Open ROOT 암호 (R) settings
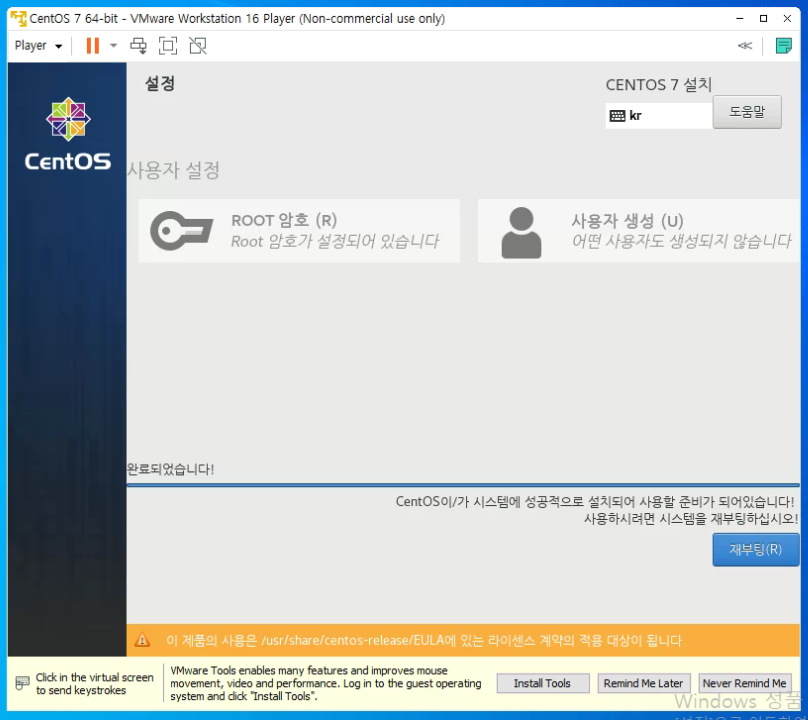Image resolution: width=808 pixels, height=720 pixels. [299, 231]
